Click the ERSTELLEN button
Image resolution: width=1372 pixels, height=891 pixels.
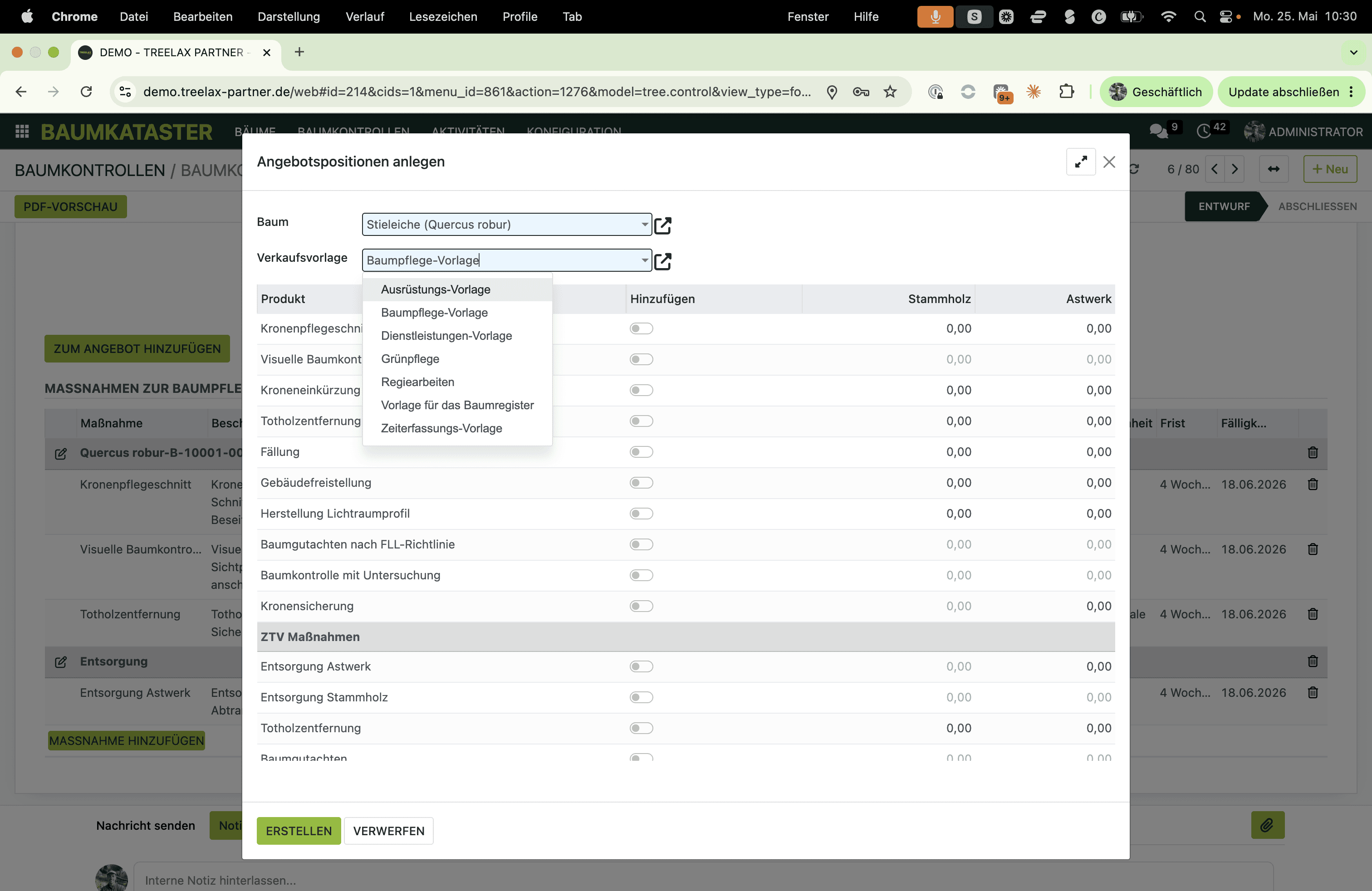click(299, 831)
